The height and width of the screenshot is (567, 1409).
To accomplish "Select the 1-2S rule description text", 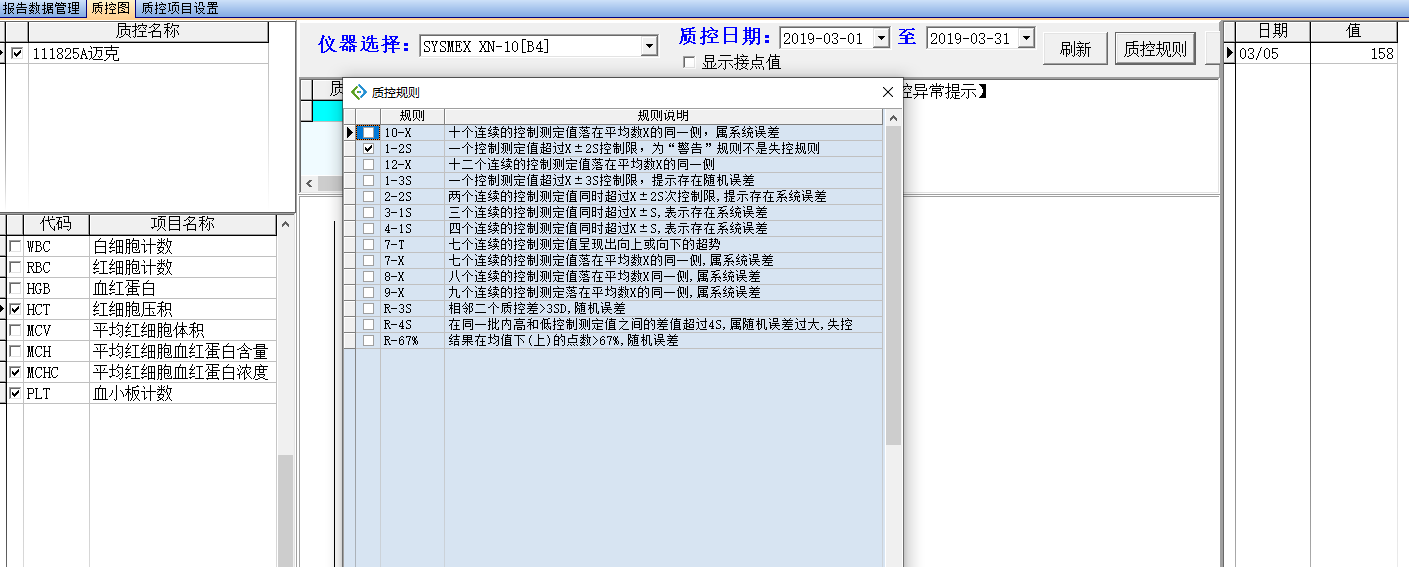I will [634, 148].
